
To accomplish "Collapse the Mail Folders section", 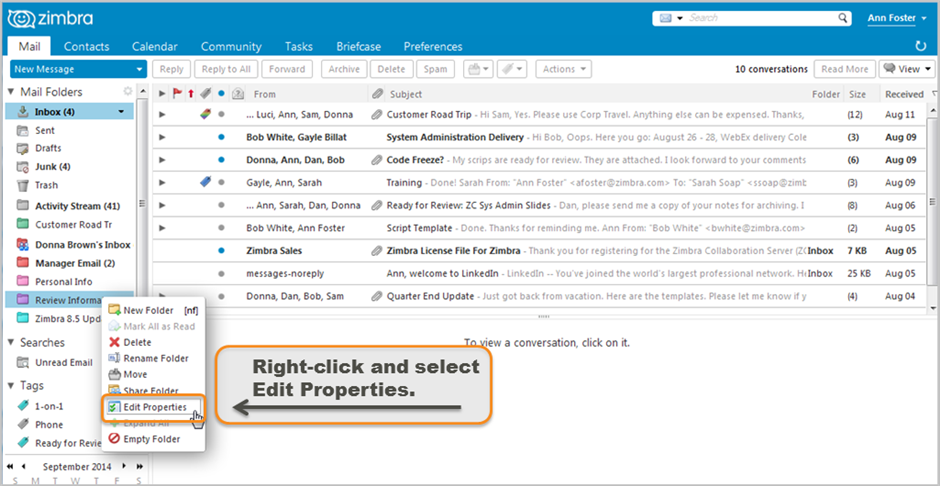I will pos(11,92).
